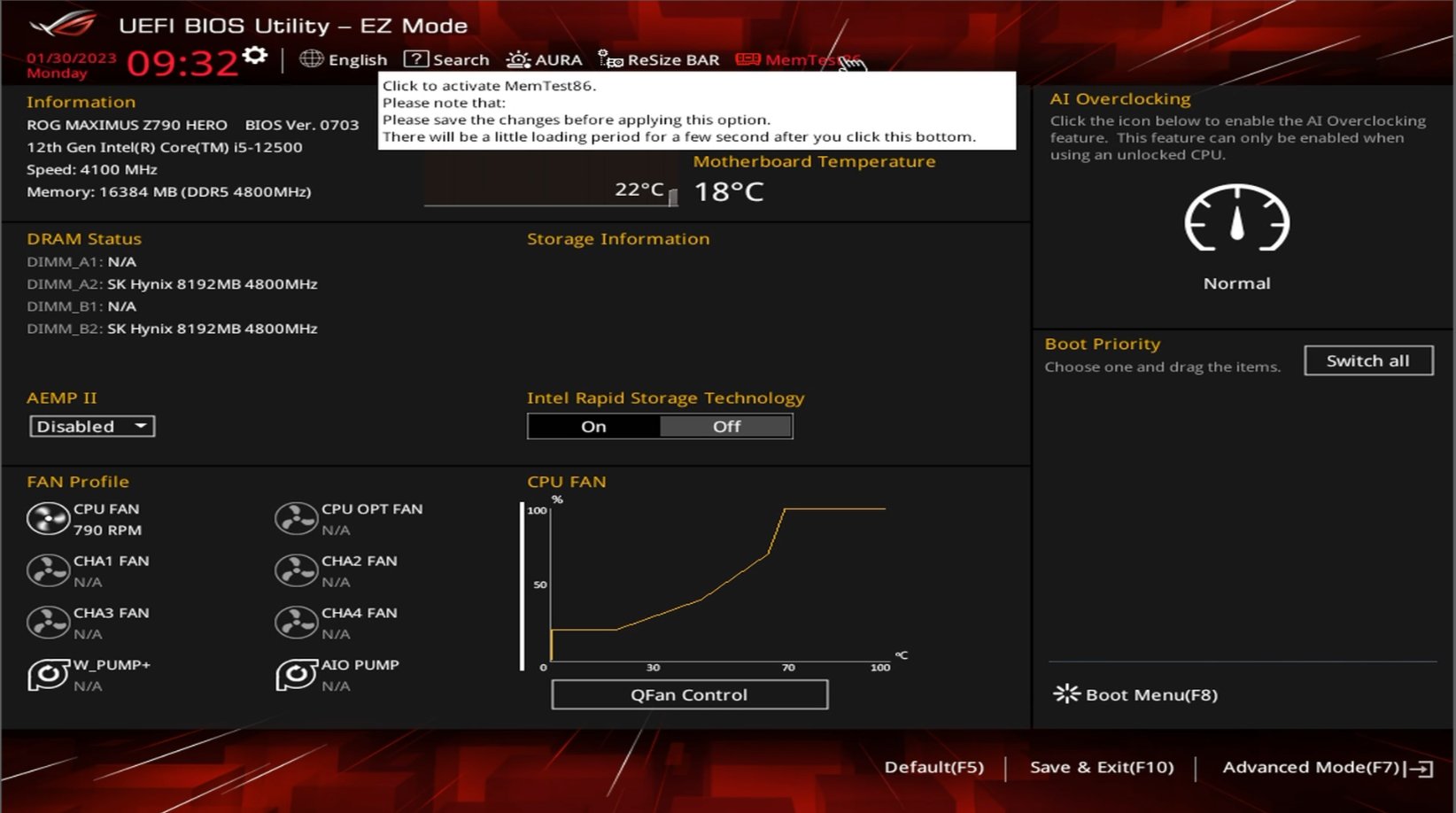Click the AIO PUMP icon

click(296, 675)
